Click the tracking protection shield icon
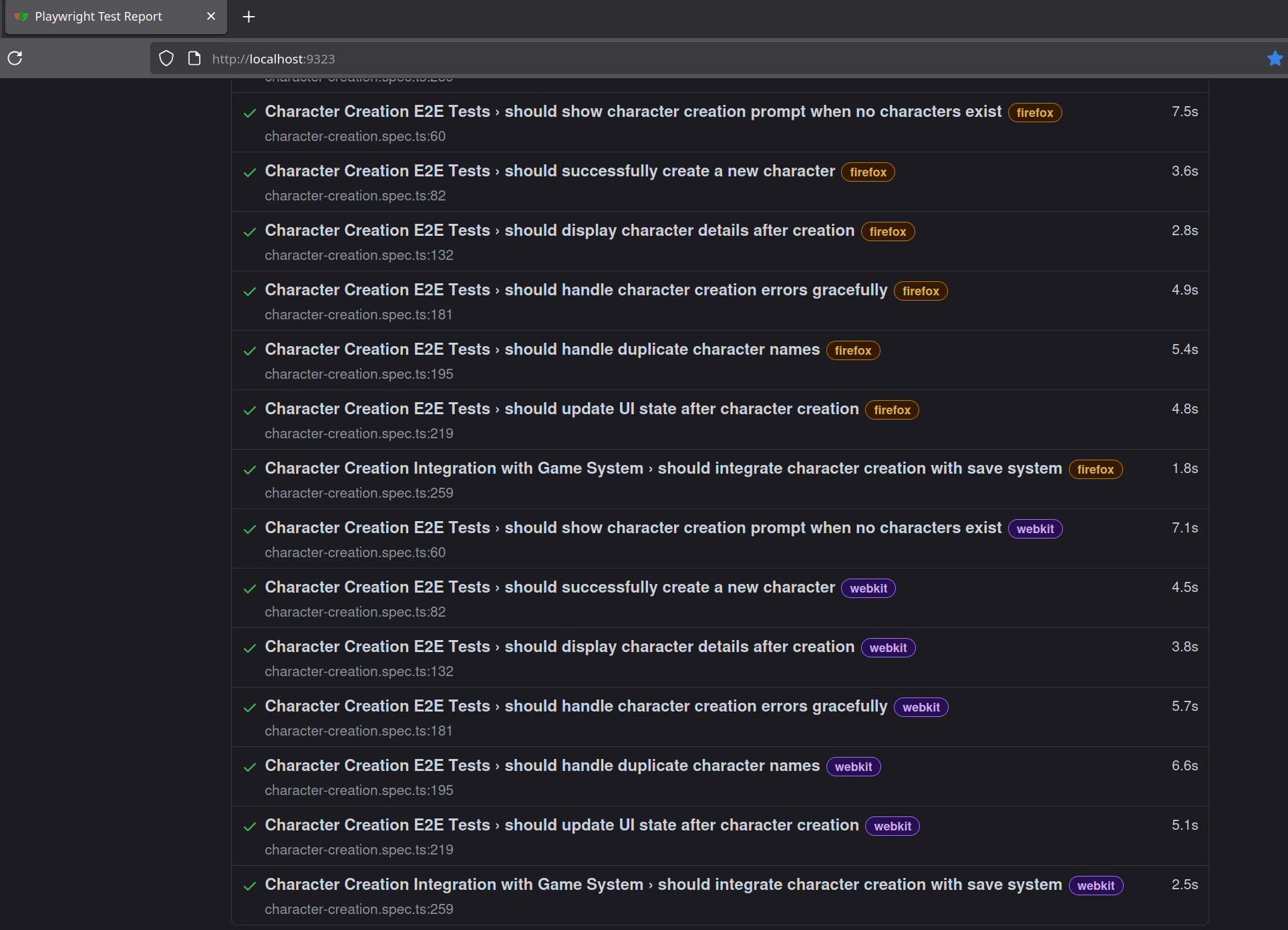This screenshot has width=1288, height=930. (166, 58)
